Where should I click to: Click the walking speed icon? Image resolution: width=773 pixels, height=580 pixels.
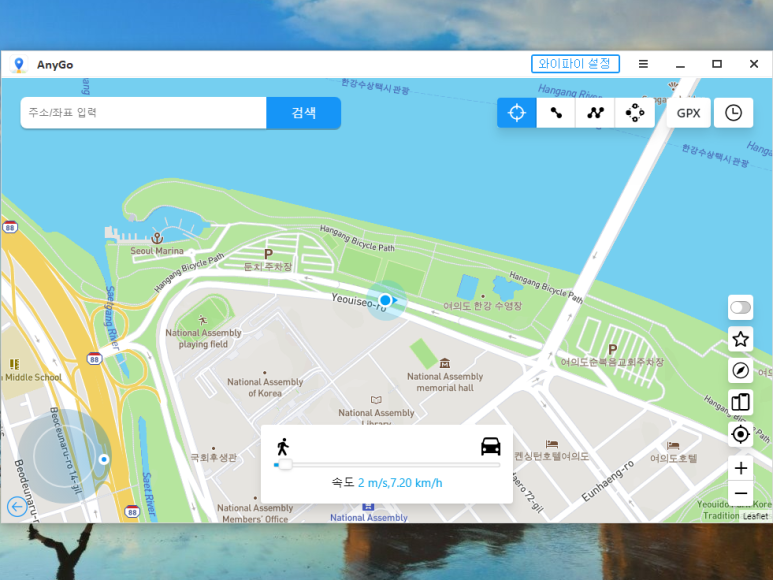tap(283, 446)
